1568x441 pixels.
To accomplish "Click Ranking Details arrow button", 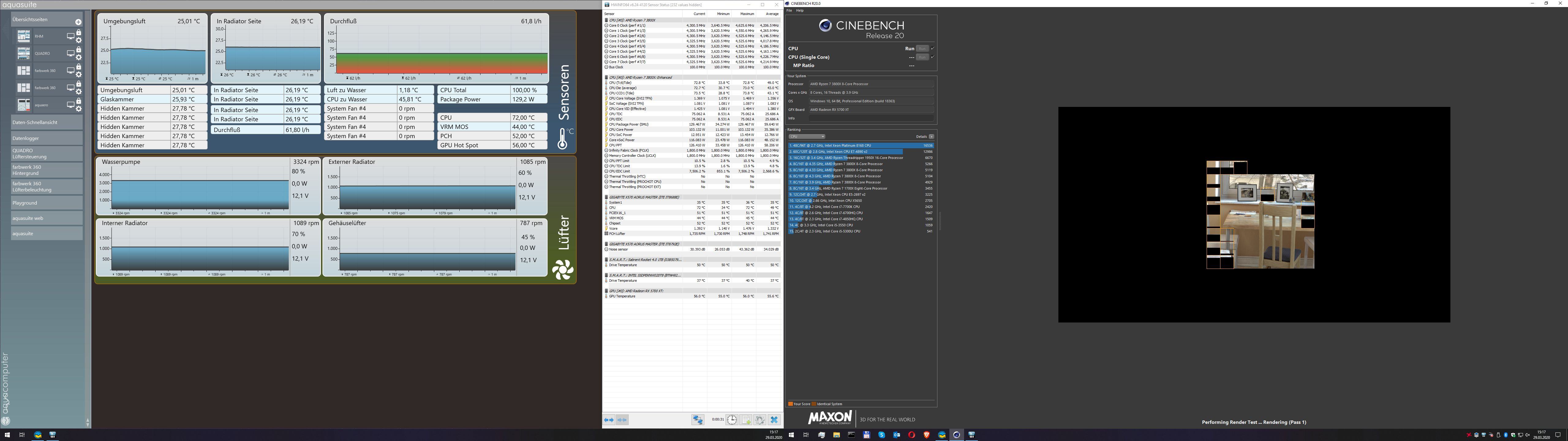I will click(931, 137).
